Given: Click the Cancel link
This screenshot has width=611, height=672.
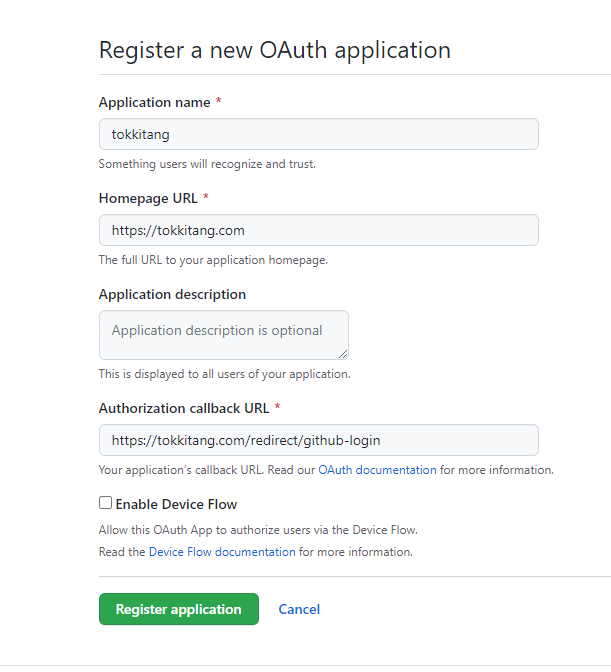Looking at the screenshot, I should click(299, 609).
